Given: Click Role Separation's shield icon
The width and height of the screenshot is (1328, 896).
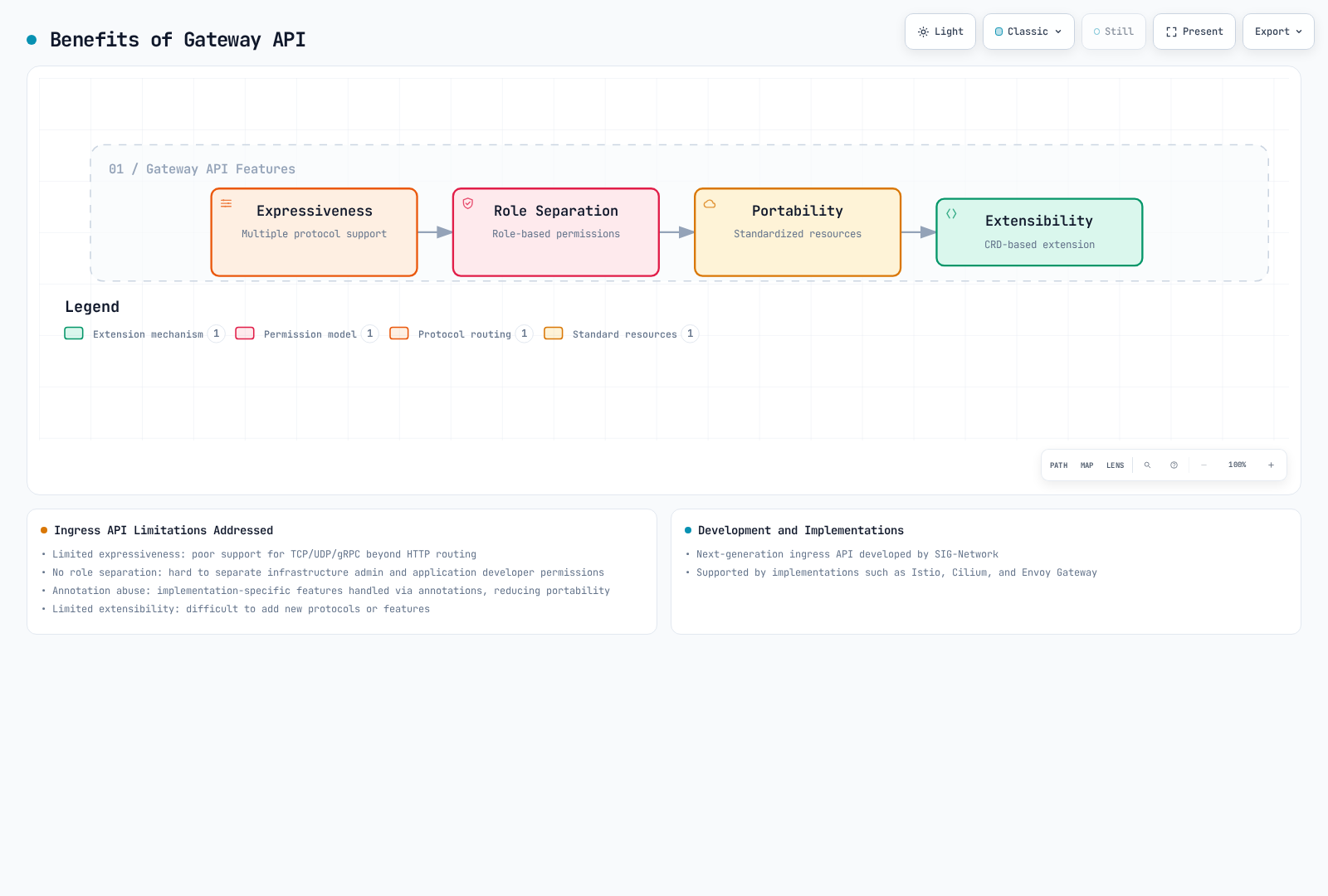Looking at the screenshot, I should (468, 203).
